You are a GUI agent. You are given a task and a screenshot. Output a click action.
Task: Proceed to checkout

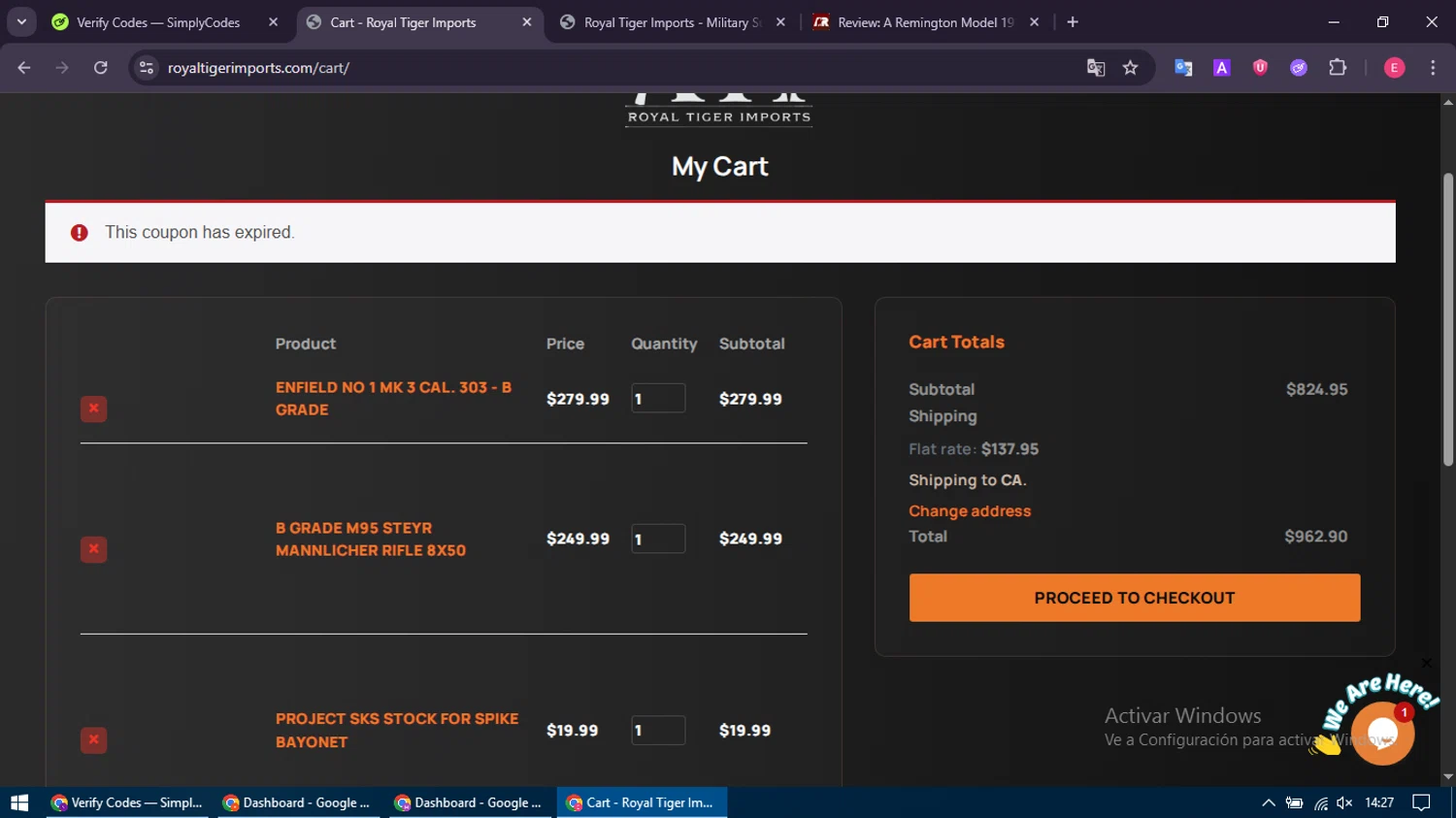click(x=1135, y=598)
